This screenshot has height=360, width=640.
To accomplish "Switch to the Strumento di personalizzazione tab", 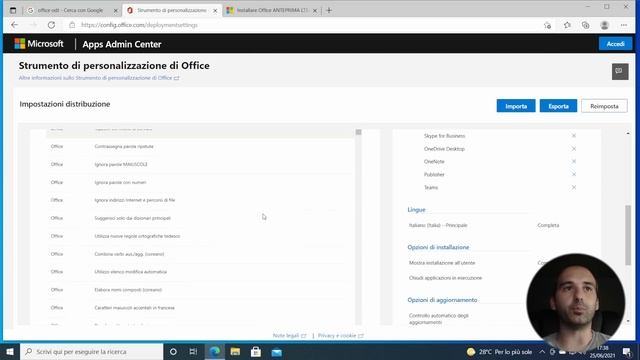I will 171,10.
